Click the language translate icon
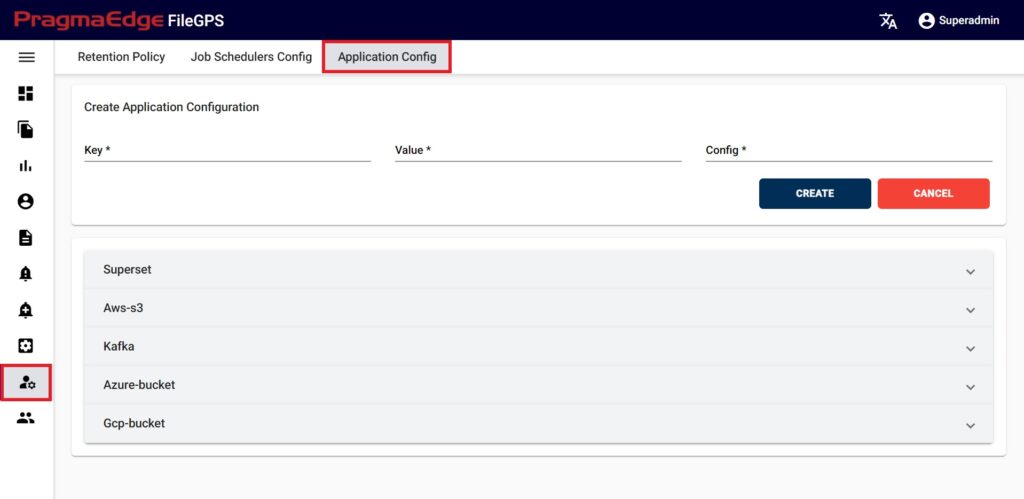1024x499 pixels. [888, 21]
